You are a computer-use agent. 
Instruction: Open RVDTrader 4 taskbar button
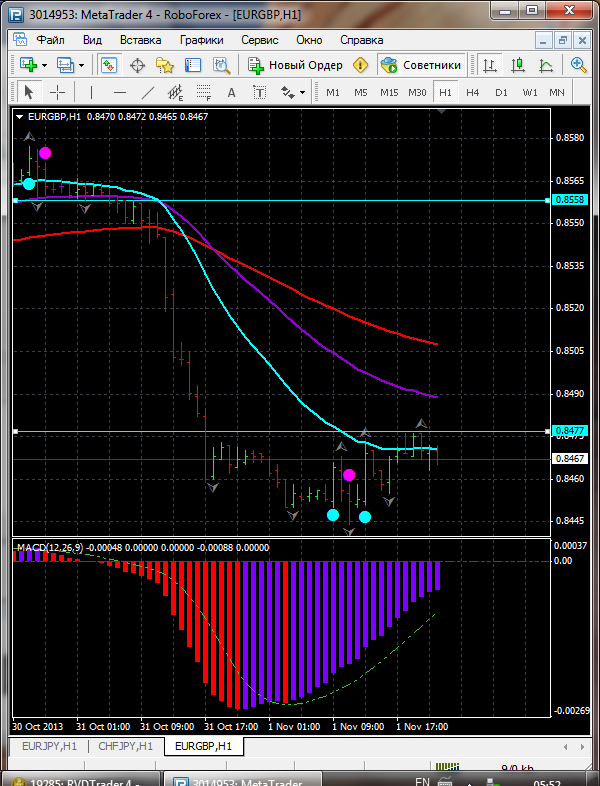(80, 781)
